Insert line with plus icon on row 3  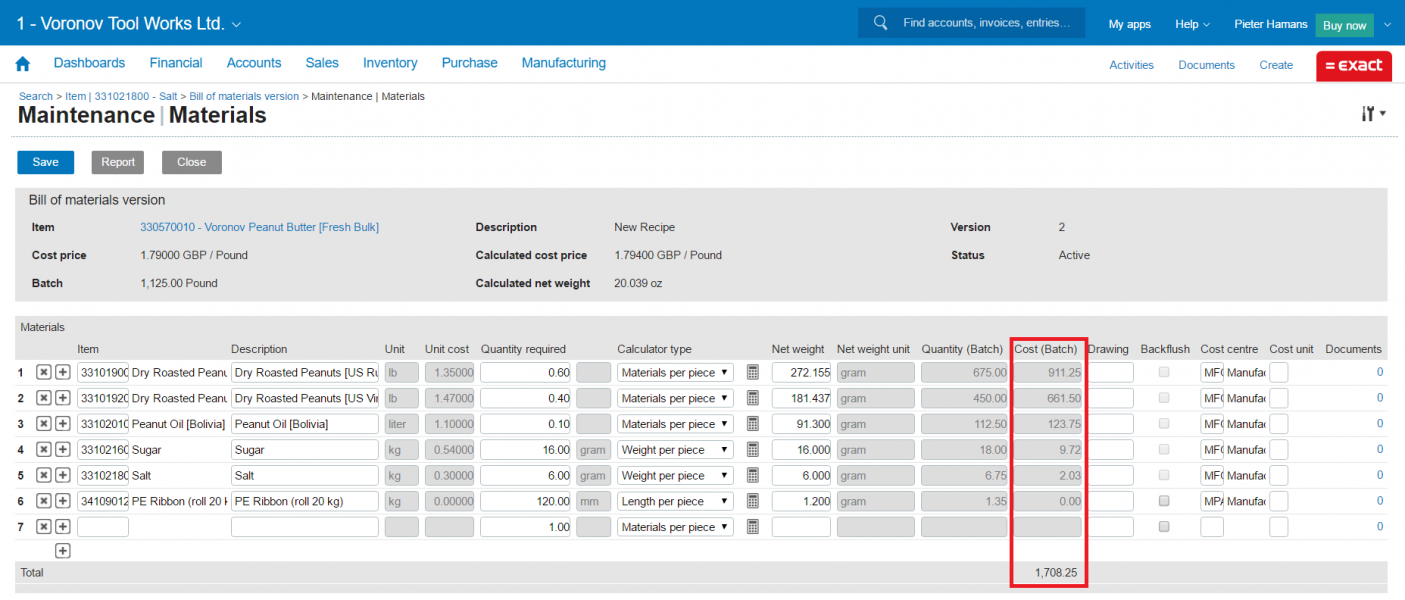62,424
